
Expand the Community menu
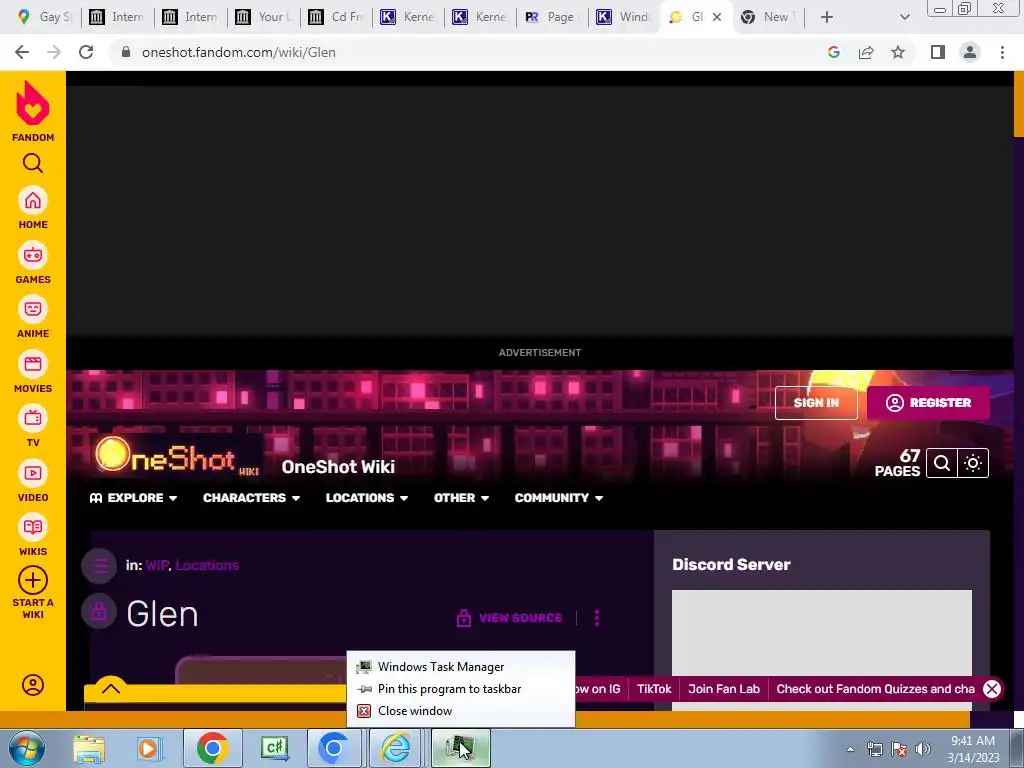(559, 498)
